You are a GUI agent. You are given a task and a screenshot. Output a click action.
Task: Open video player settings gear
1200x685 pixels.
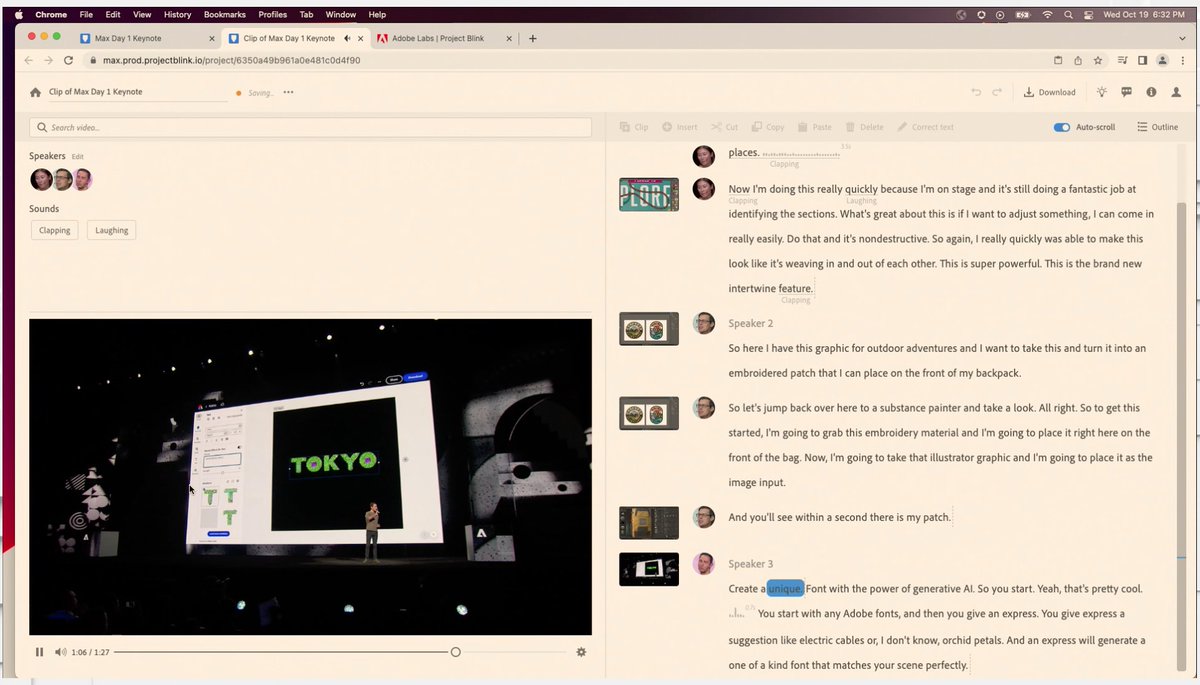pos(581,652)
